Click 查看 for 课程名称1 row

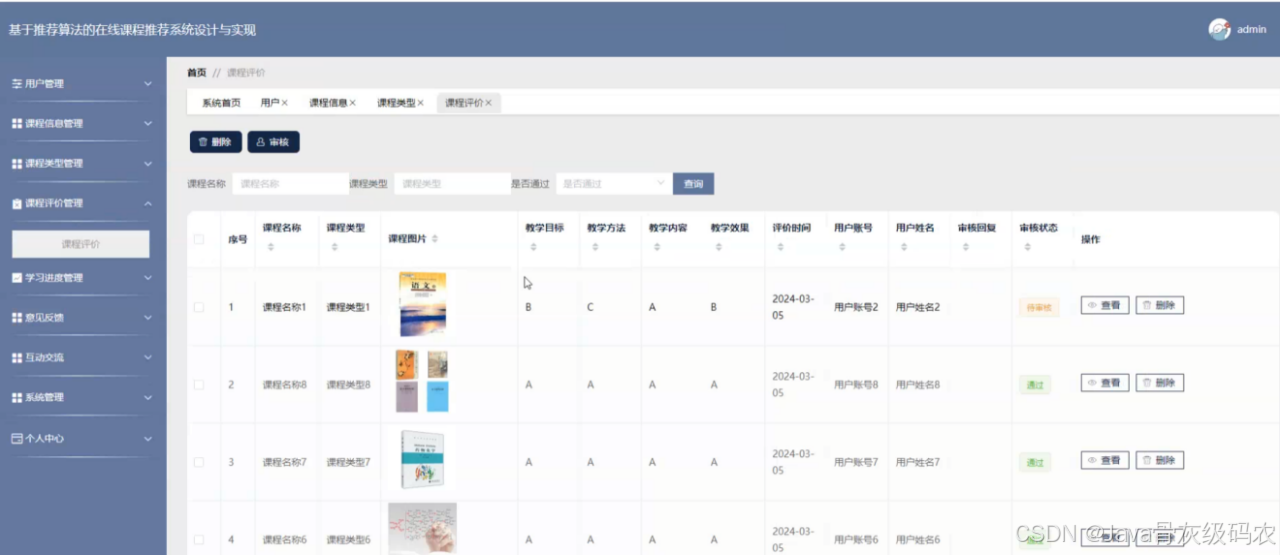click(x=1105, y=305)
